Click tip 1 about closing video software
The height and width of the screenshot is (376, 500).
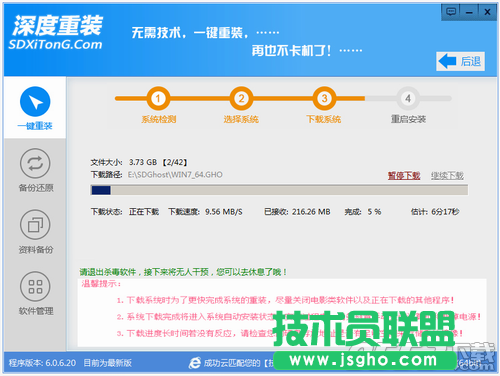coord(285,300)
